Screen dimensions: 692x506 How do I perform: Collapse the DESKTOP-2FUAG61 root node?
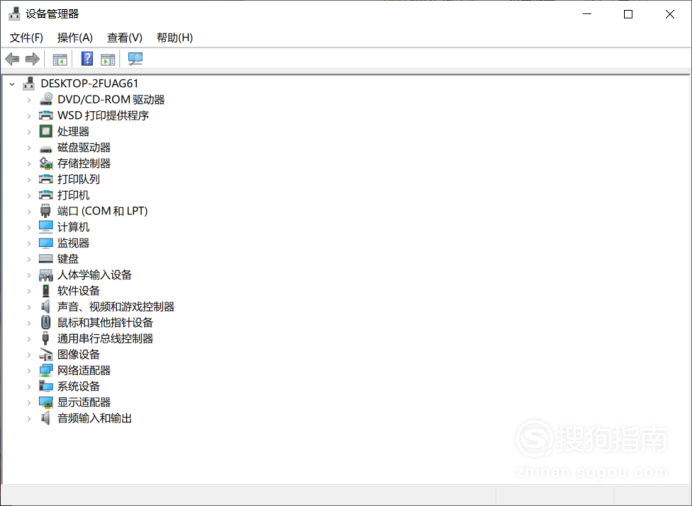pos(12,84)
